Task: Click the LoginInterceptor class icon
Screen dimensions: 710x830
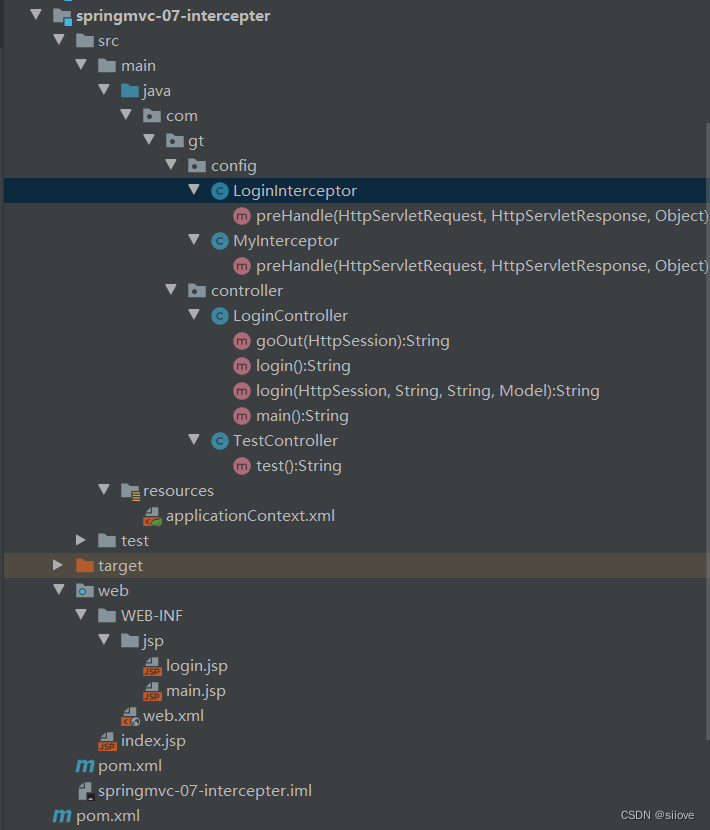Action: (220, 191)
